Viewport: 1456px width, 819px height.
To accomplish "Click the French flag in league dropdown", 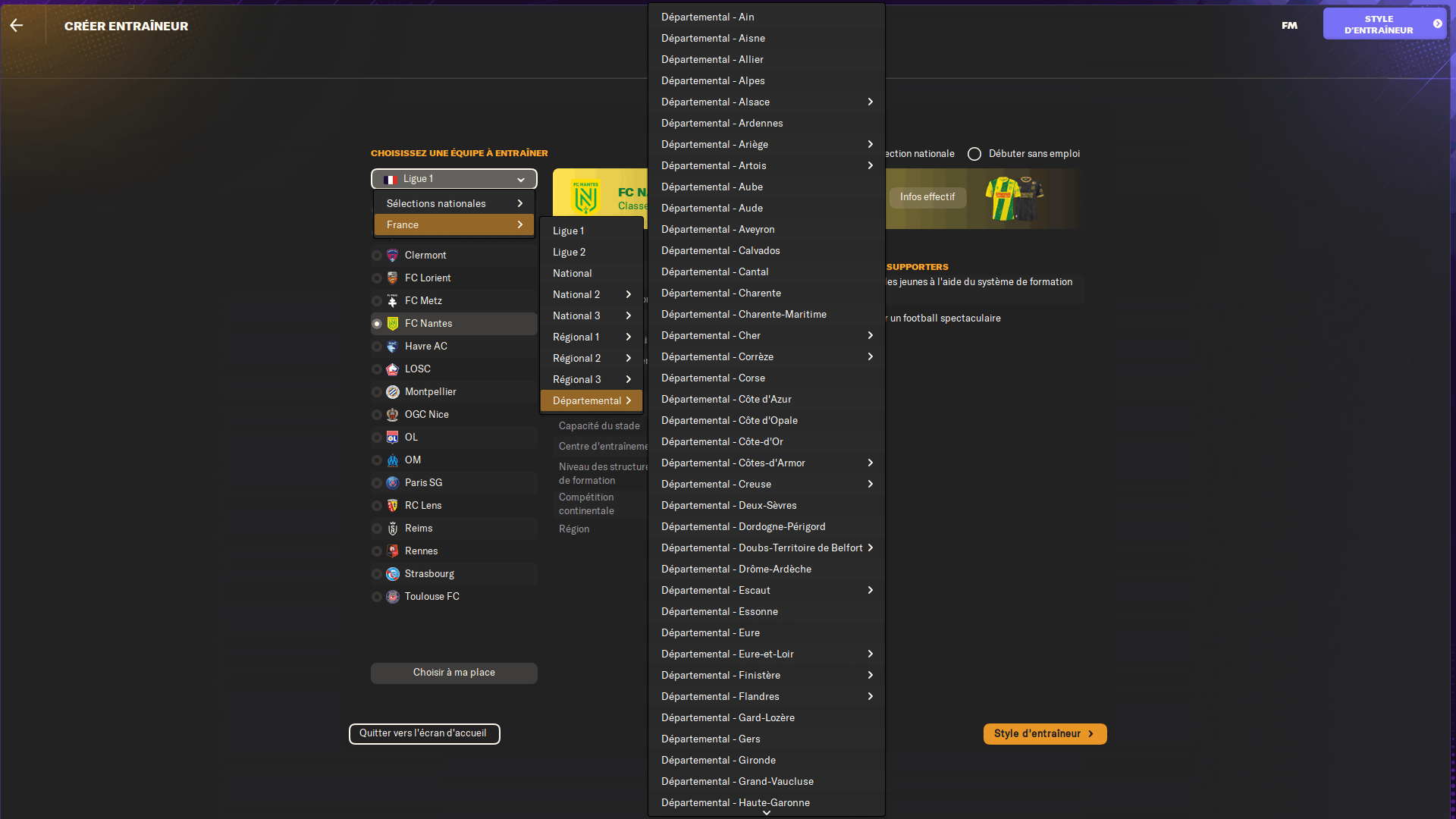I will coord(390,180).
